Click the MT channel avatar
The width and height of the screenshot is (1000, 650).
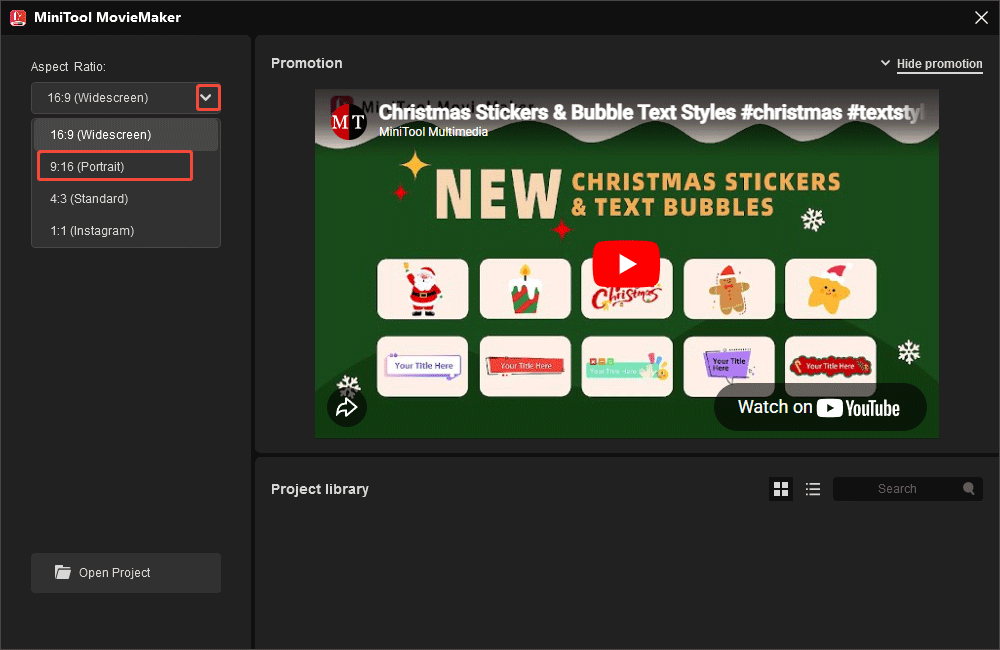[x=349, y=121]
